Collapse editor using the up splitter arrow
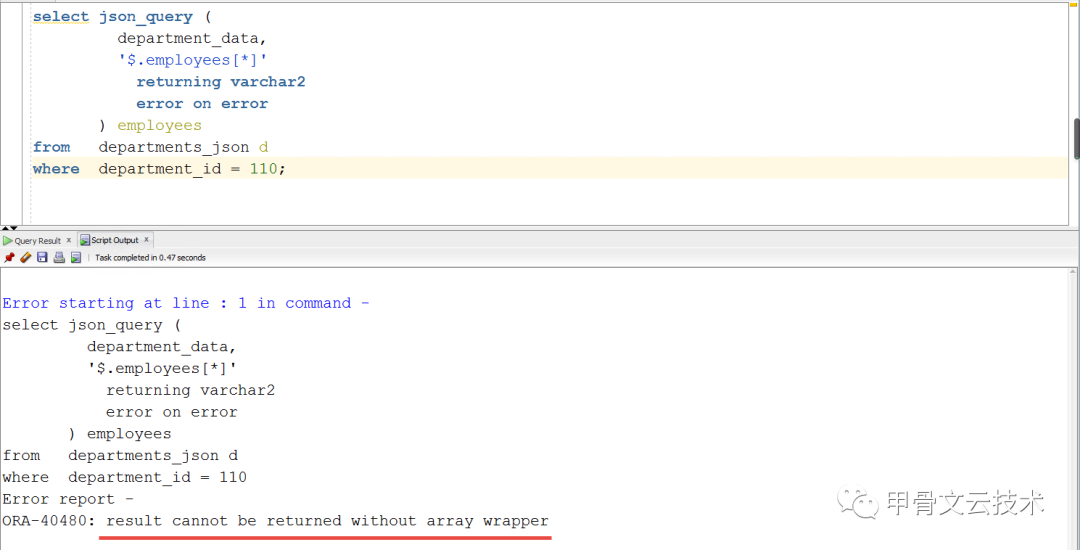This screenshot has width=1080, height=550. tap(4, 228)
